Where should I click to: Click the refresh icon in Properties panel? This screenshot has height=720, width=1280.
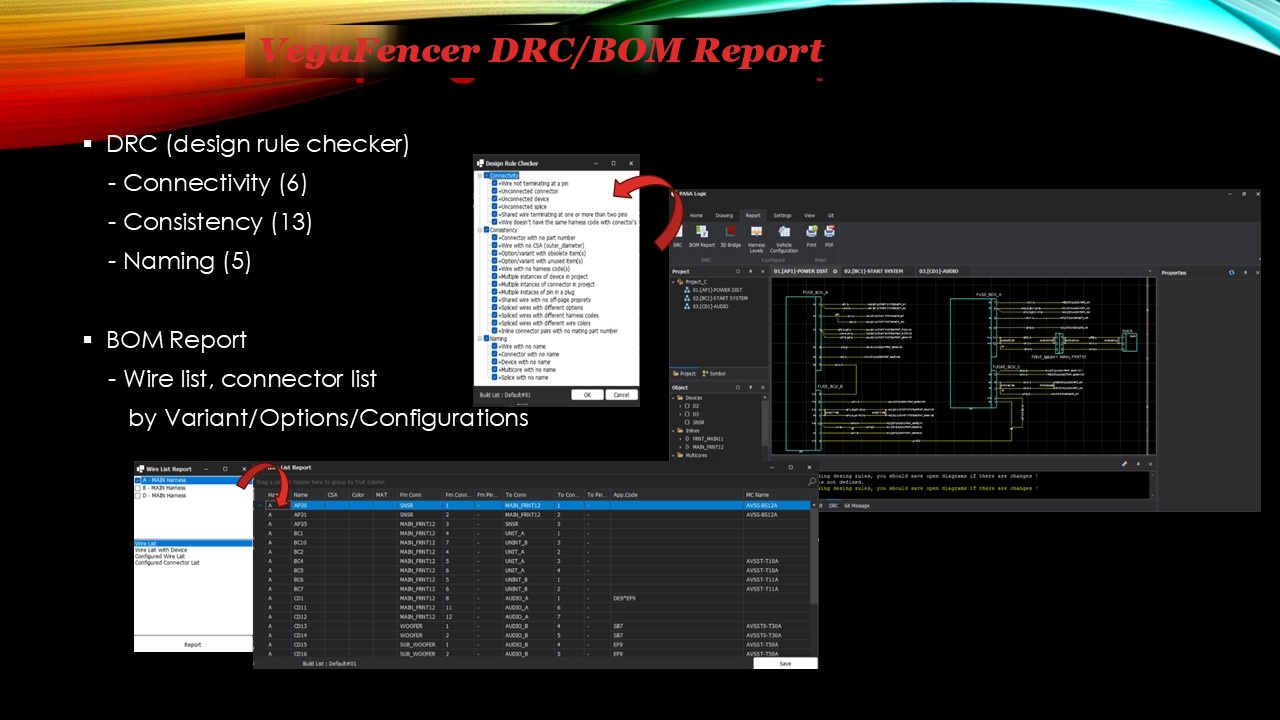pos(1231,272)
